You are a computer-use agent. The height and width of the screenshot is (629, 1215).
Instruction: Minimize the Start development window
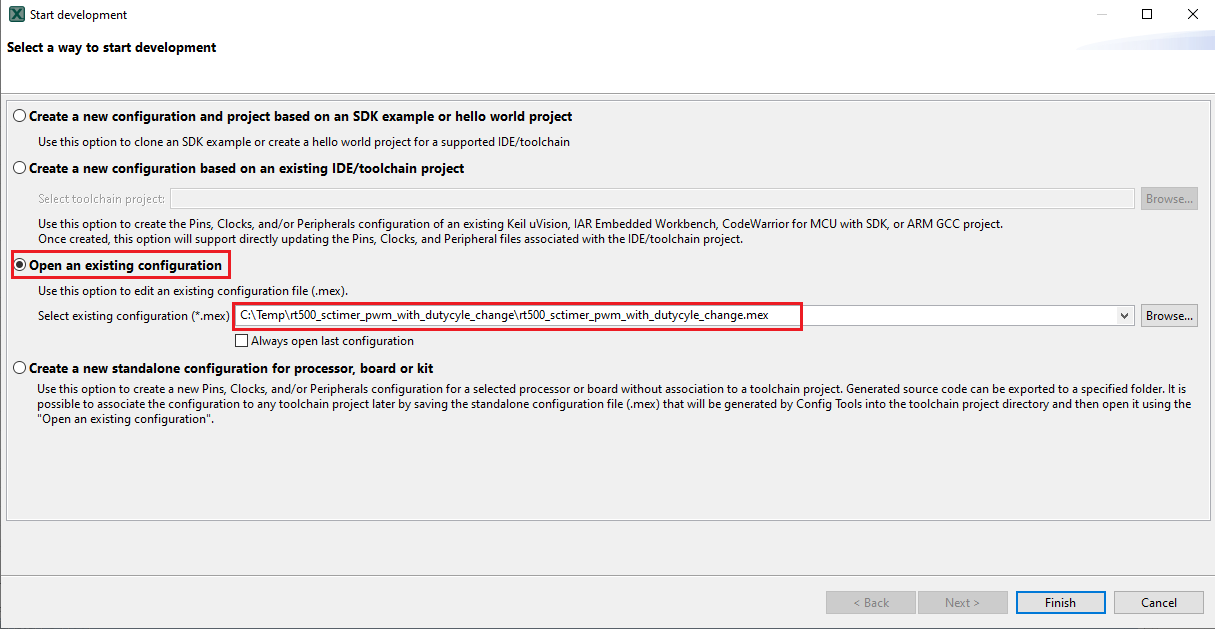[x=1101, y=15]
